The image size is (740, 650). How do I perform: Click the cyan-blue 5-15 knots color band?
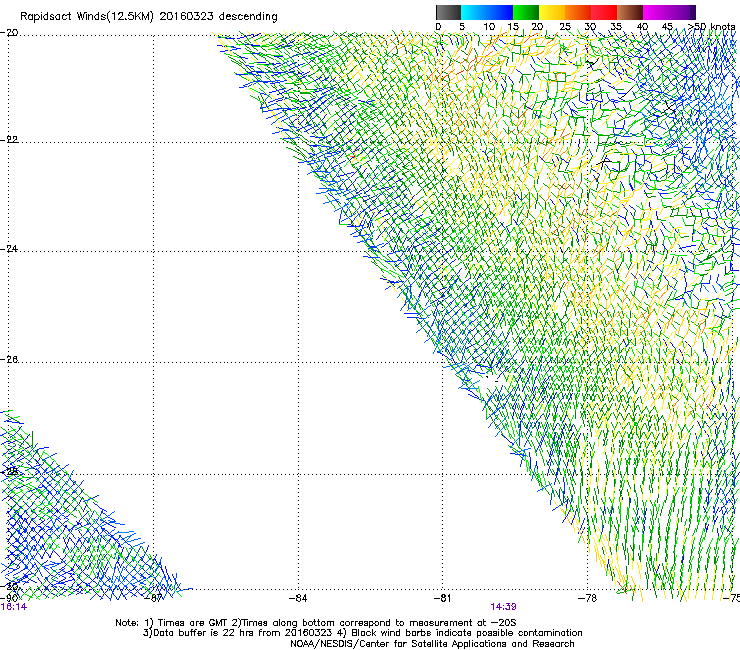point(487,12)
